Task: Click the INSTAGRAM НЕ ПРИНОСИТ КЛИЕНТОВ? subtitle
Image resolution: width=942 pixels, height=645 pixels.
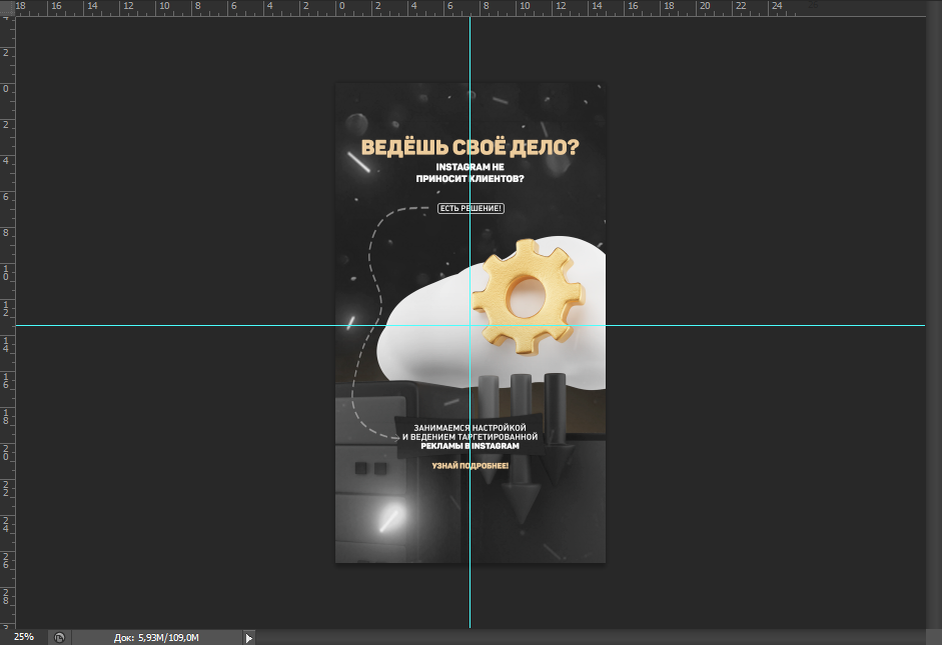Action: tap(470, 173)
